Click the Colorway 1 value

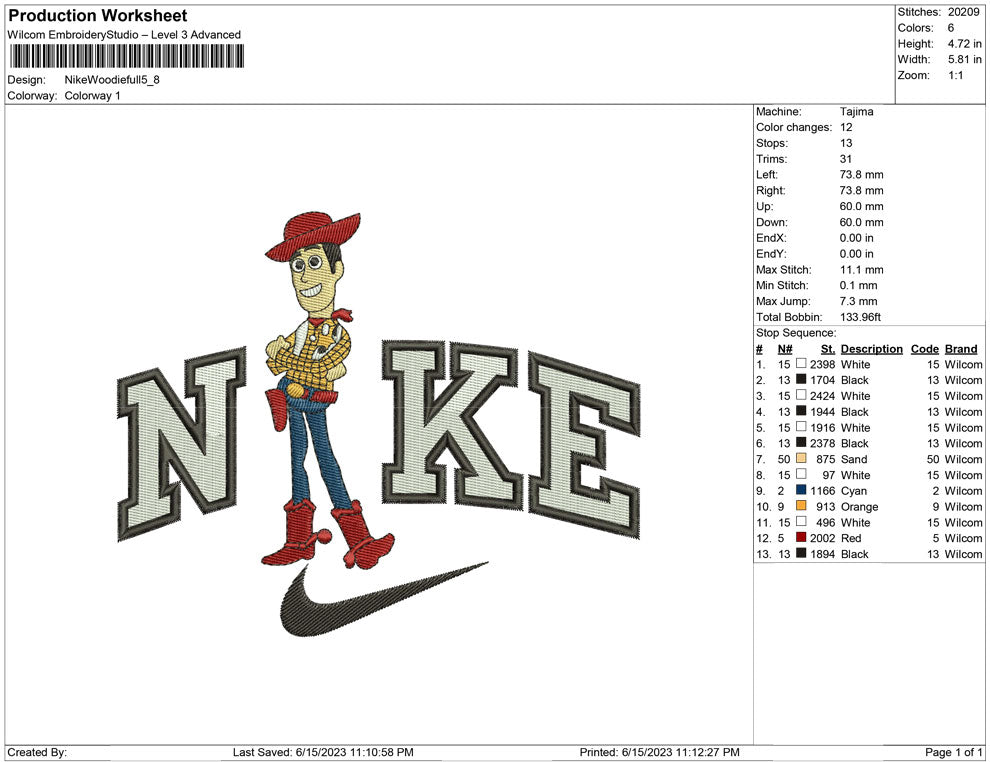point(92,96)
